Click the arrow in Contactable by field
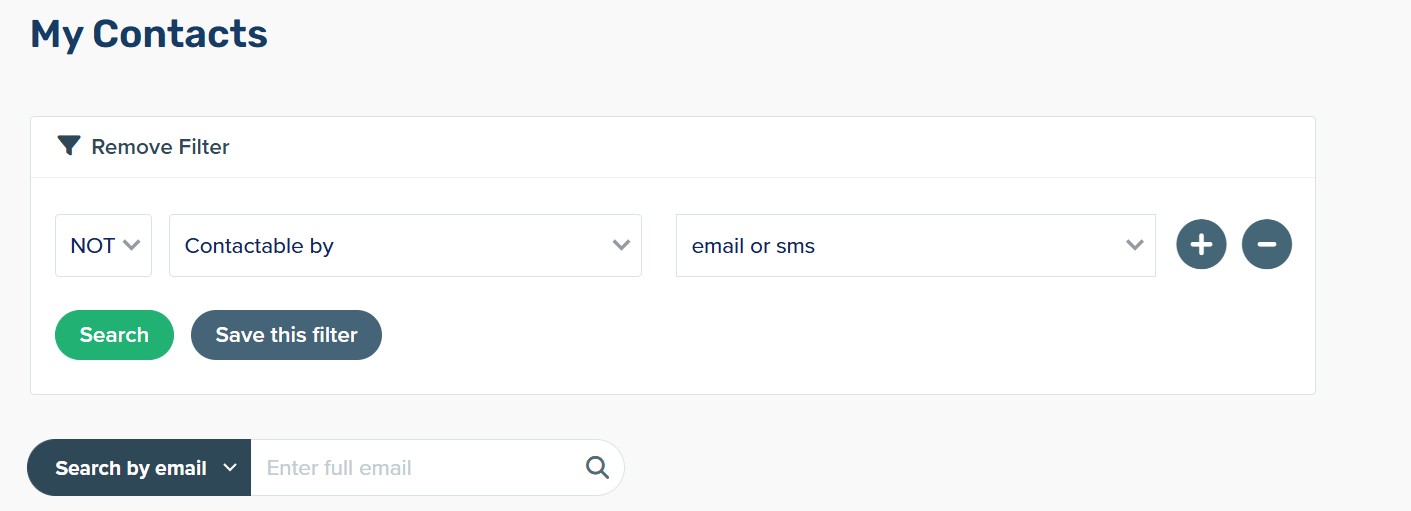The height and width of the screenshot is (511, 1411). point(621,245)
